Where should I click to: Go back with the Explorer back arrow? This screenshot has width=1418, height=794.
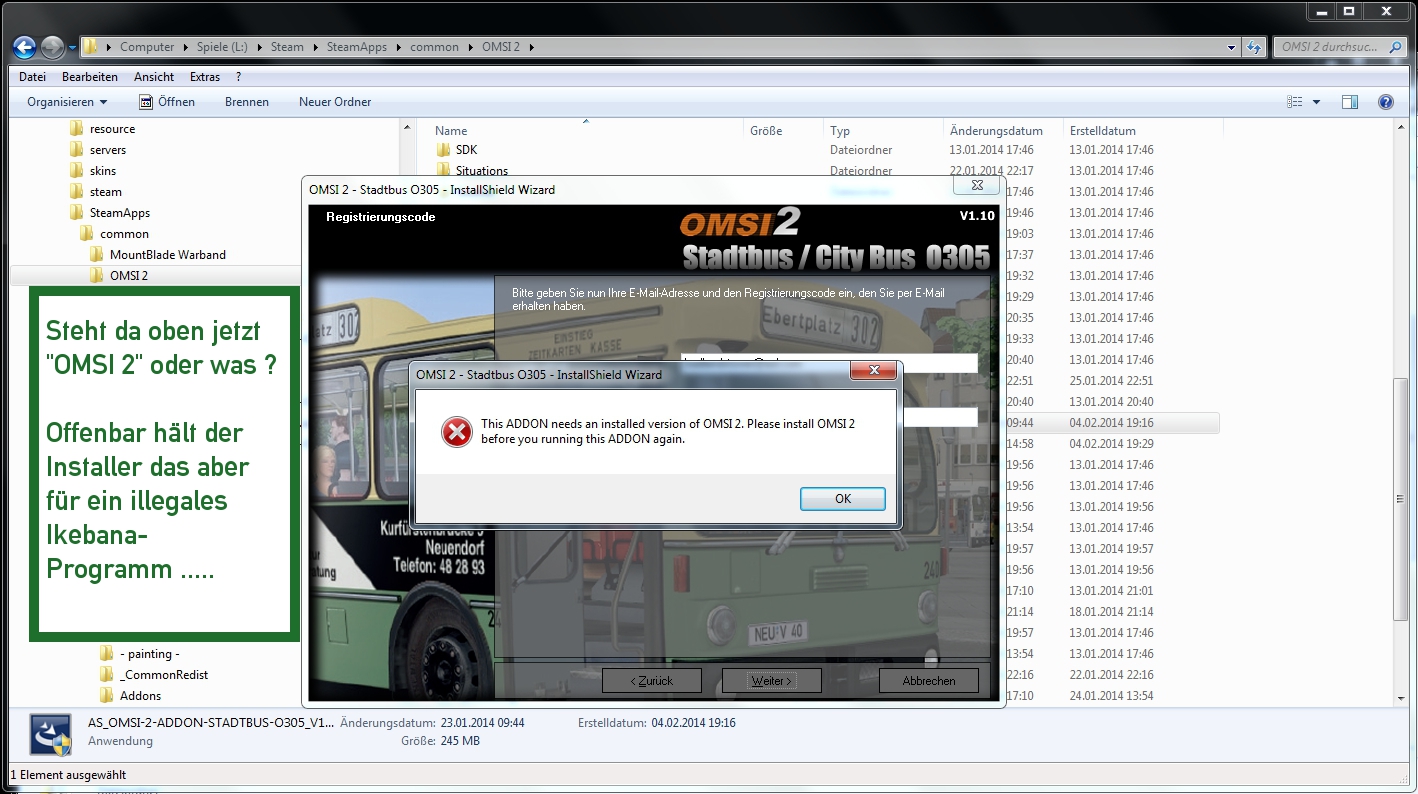pos(24,47)
